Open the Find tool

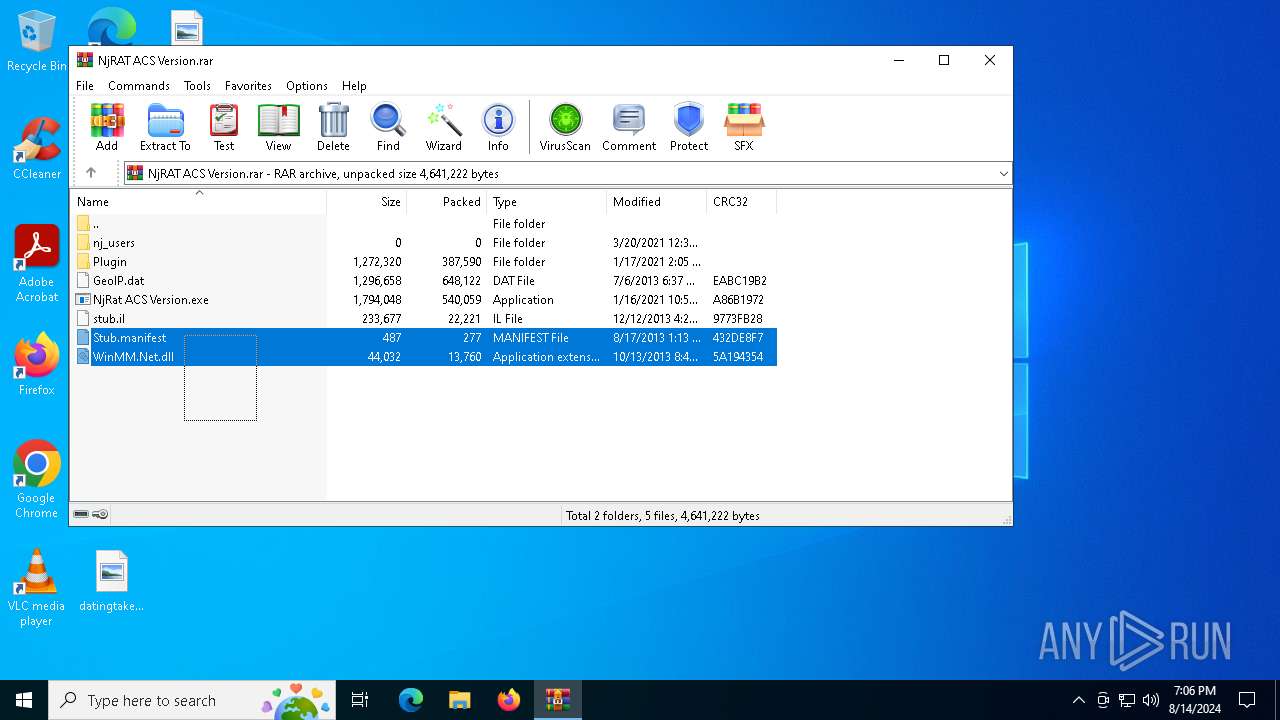coord(388,127)
